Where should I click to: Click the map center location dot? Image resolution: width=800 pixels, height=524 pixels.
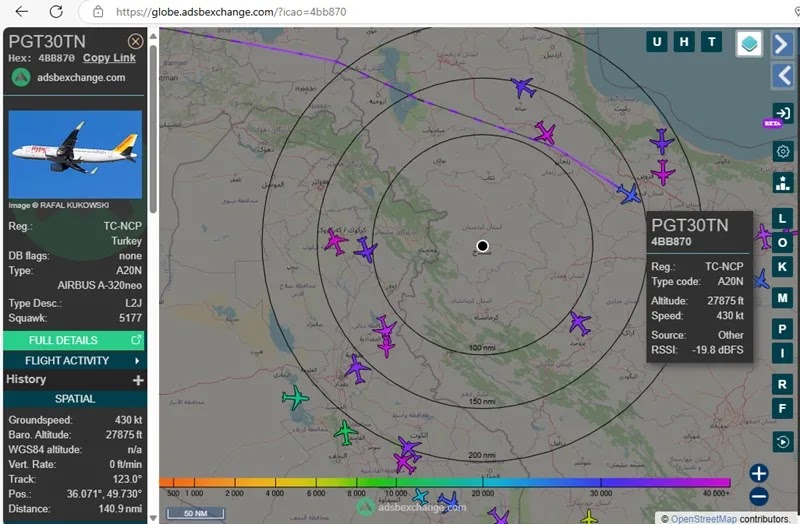coord(482,246)
